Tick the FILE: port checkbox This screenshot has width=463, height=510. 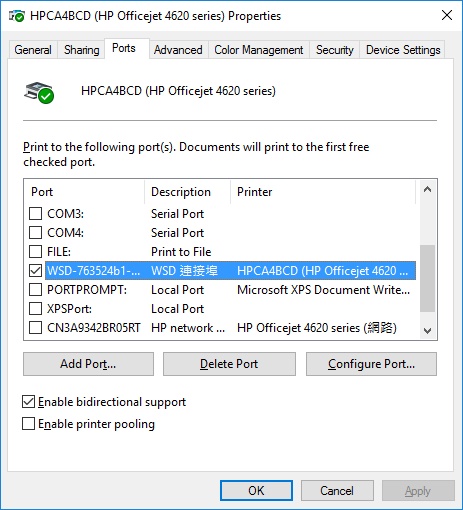point(35,252)
